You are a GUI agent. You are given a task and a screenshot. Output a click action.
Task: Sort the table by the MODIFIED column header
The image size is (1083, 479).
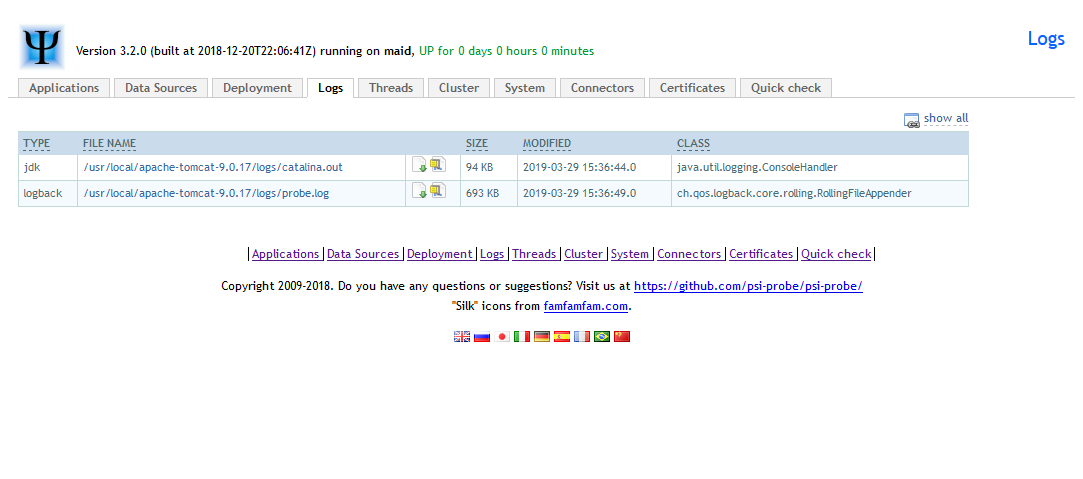coord(546,144)
